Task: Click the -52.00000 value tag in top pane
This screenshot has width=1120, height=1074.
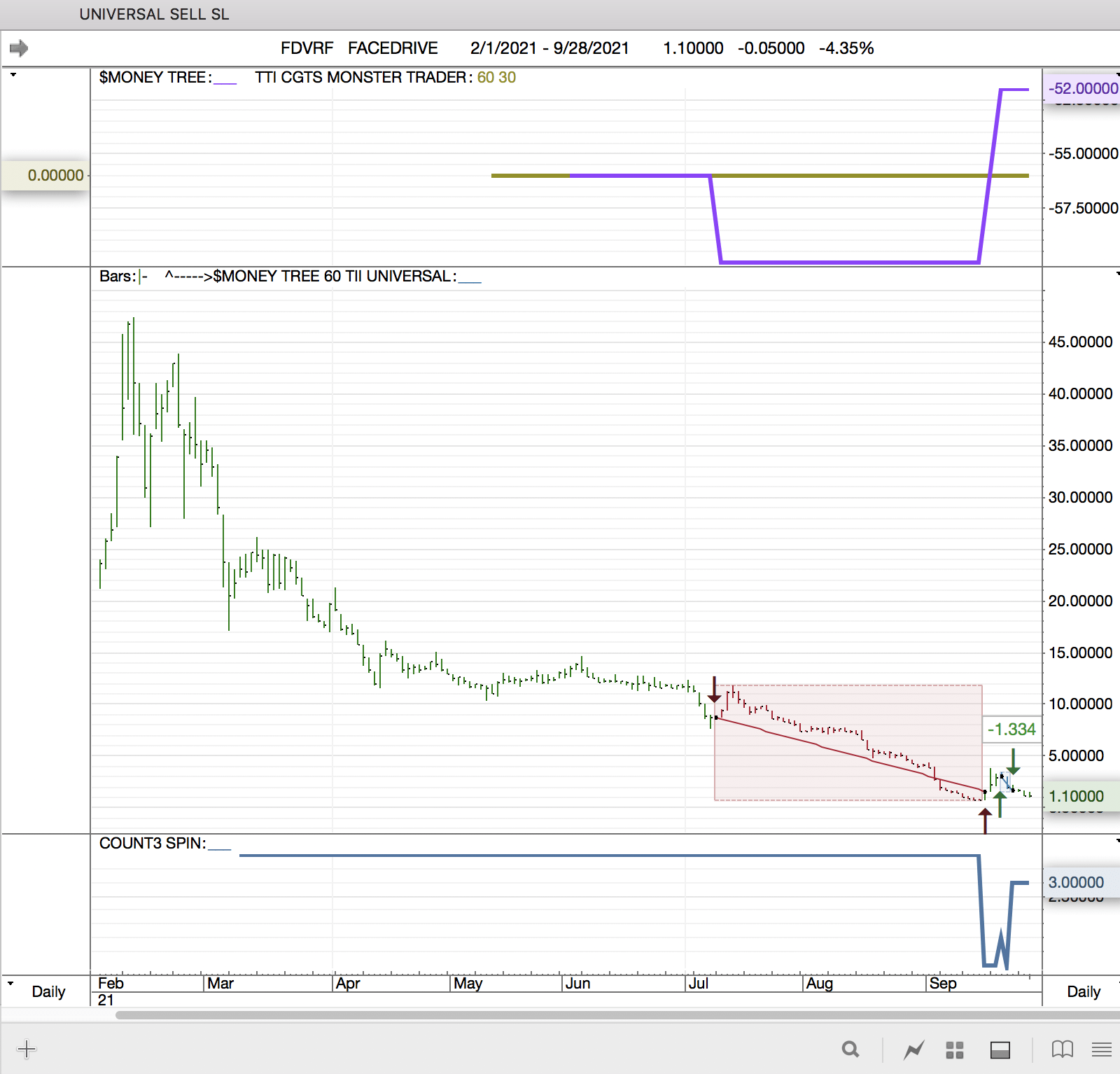Action: (x=1082, y=88)
